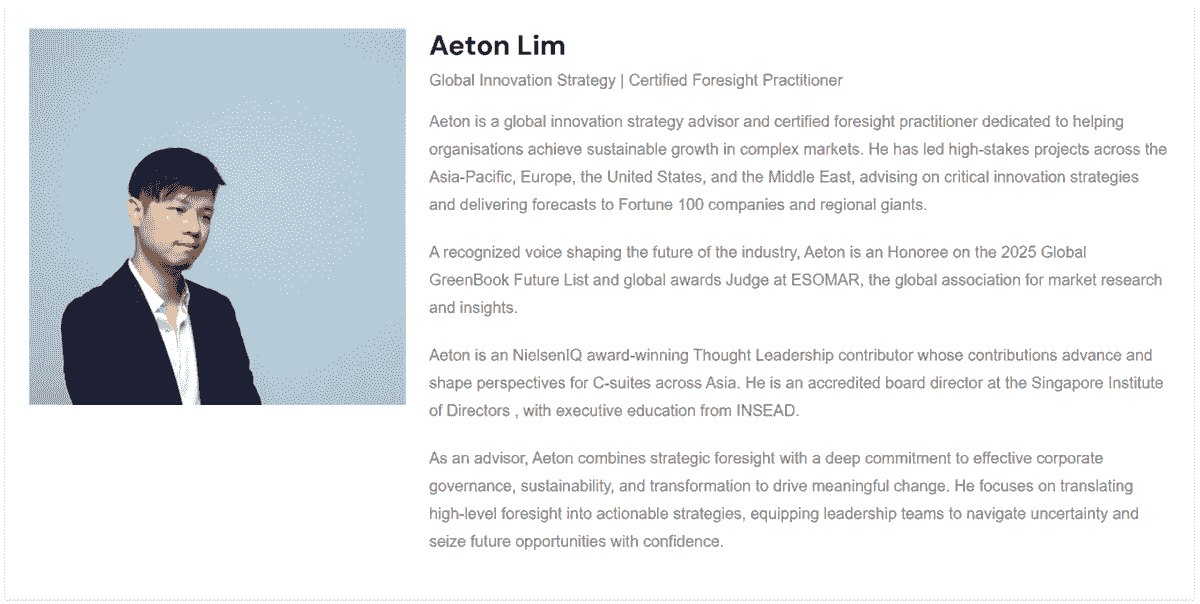Click the Certified Foresight Practitioner title text
The height and width of the screenshot is (604, 1200).
point(736,80)
